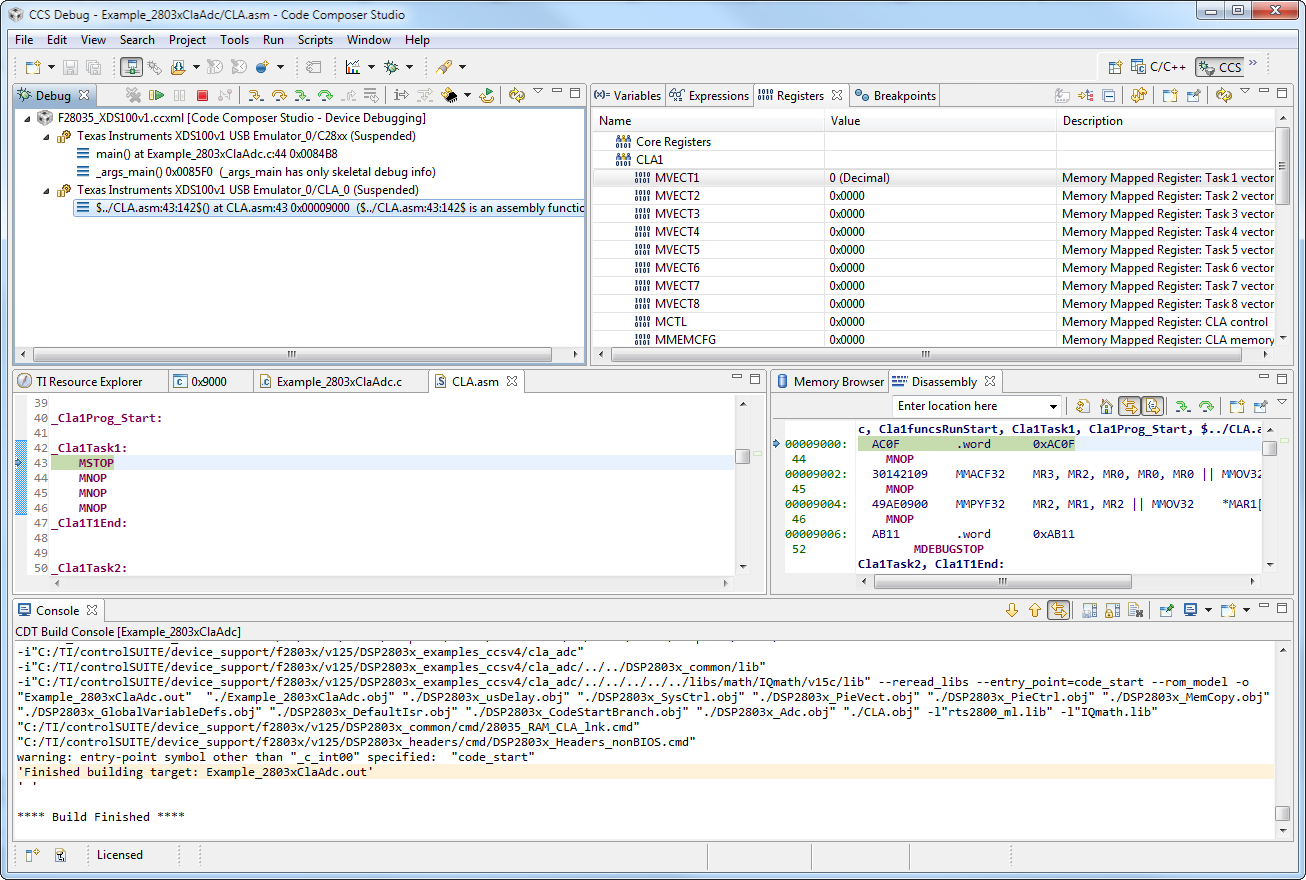
Task: Click the Open Perspective icon
Action: pyautogui.click(x=1116, y=67)
